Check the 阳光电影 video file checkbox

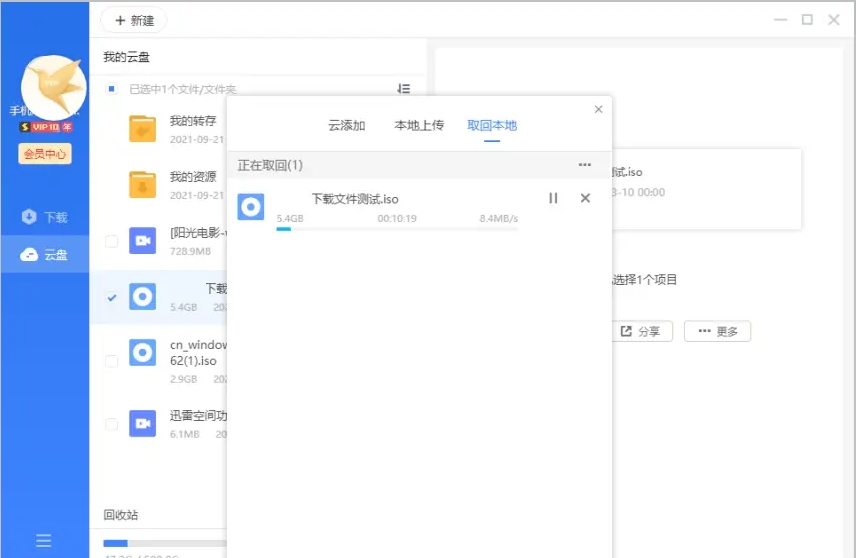[111, 241]
